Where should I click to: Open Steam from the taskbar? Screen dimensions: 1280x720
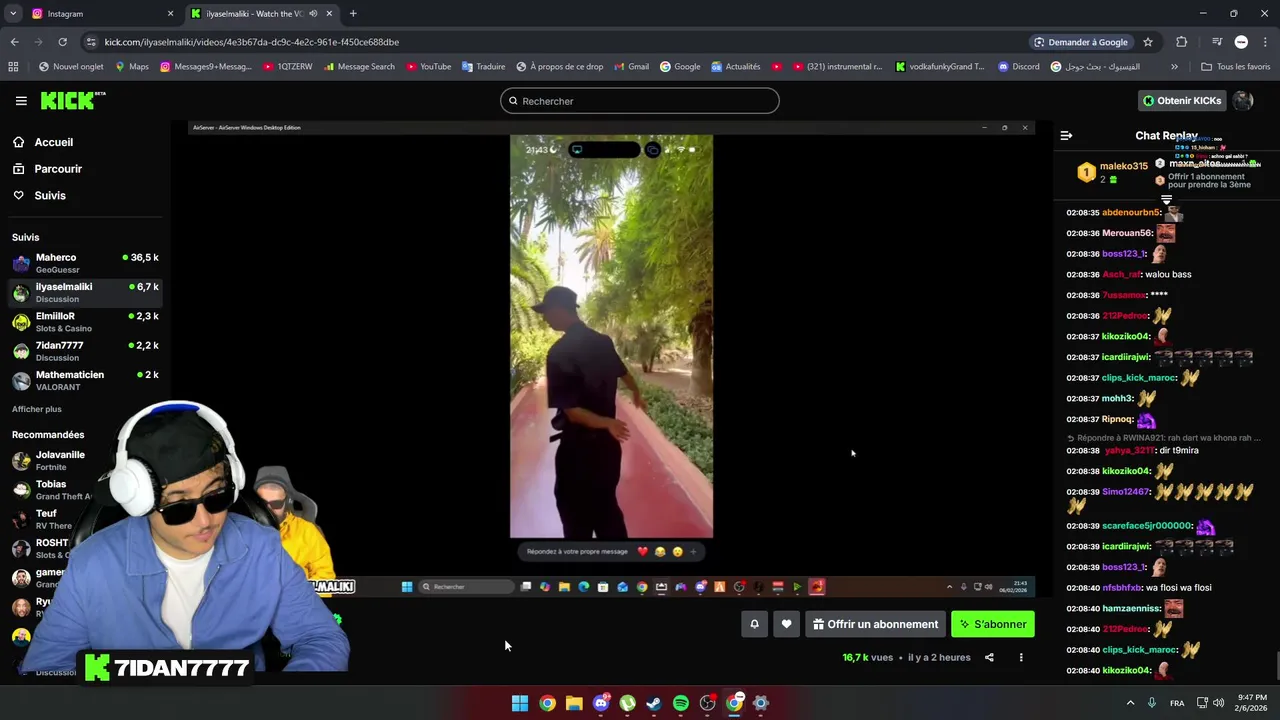pyautogui.click(x=654, y=703)
